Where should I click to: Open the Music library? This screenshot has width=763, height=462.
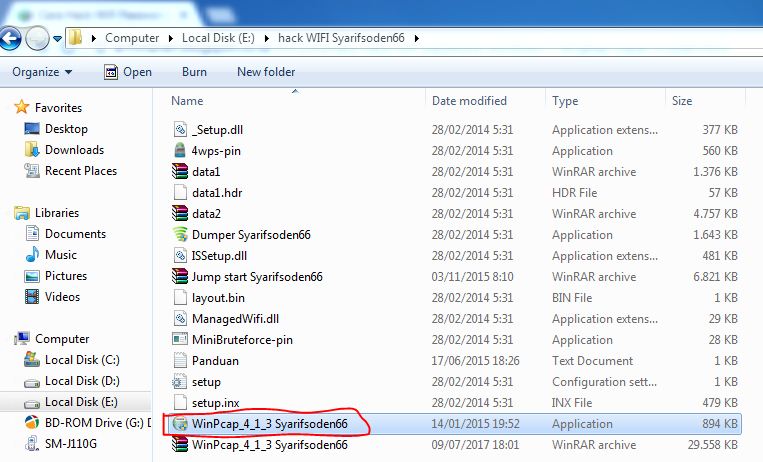tap(60, 255)
